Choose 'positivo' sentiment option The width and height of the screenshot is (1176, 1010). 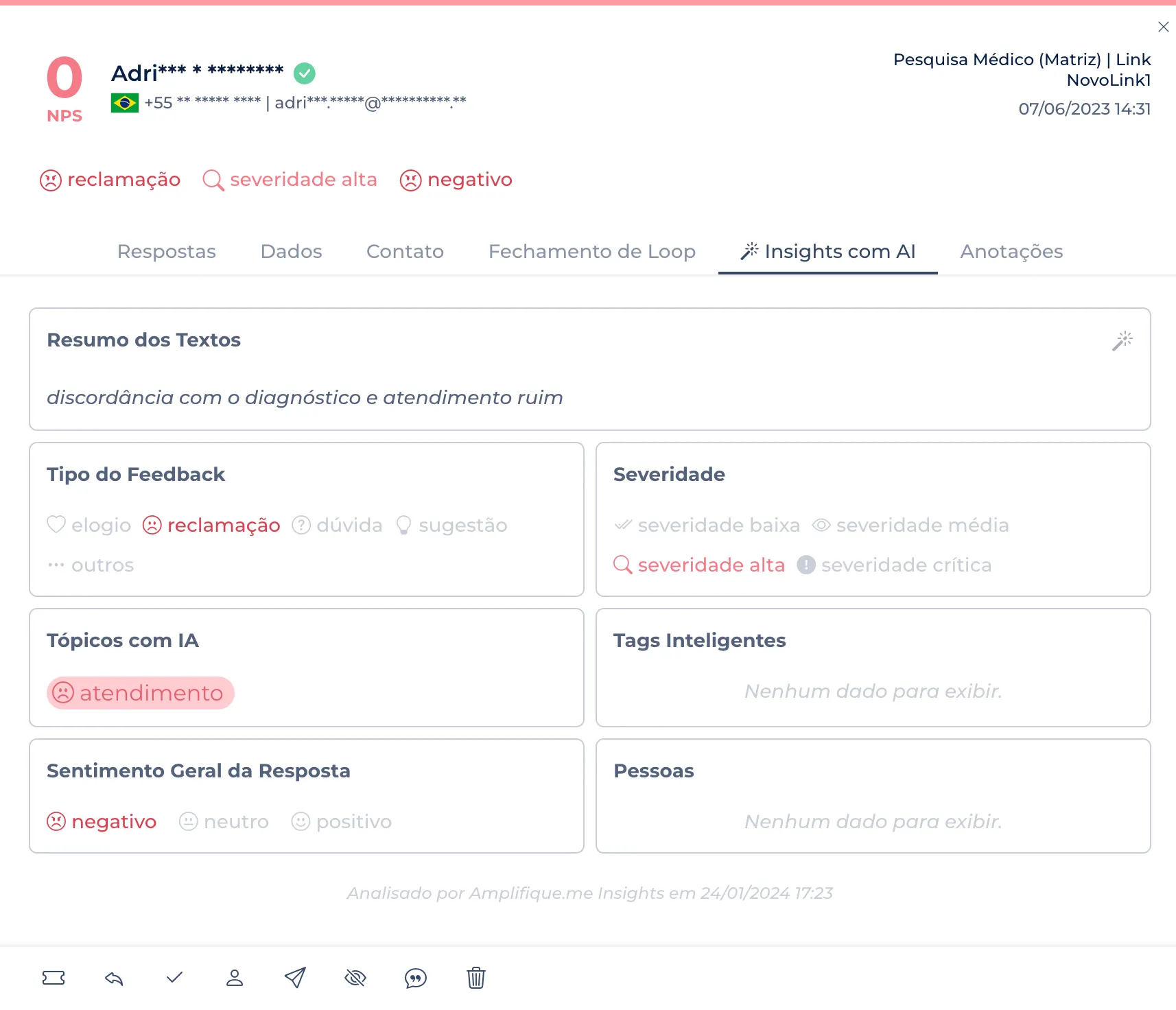[341, 821]
